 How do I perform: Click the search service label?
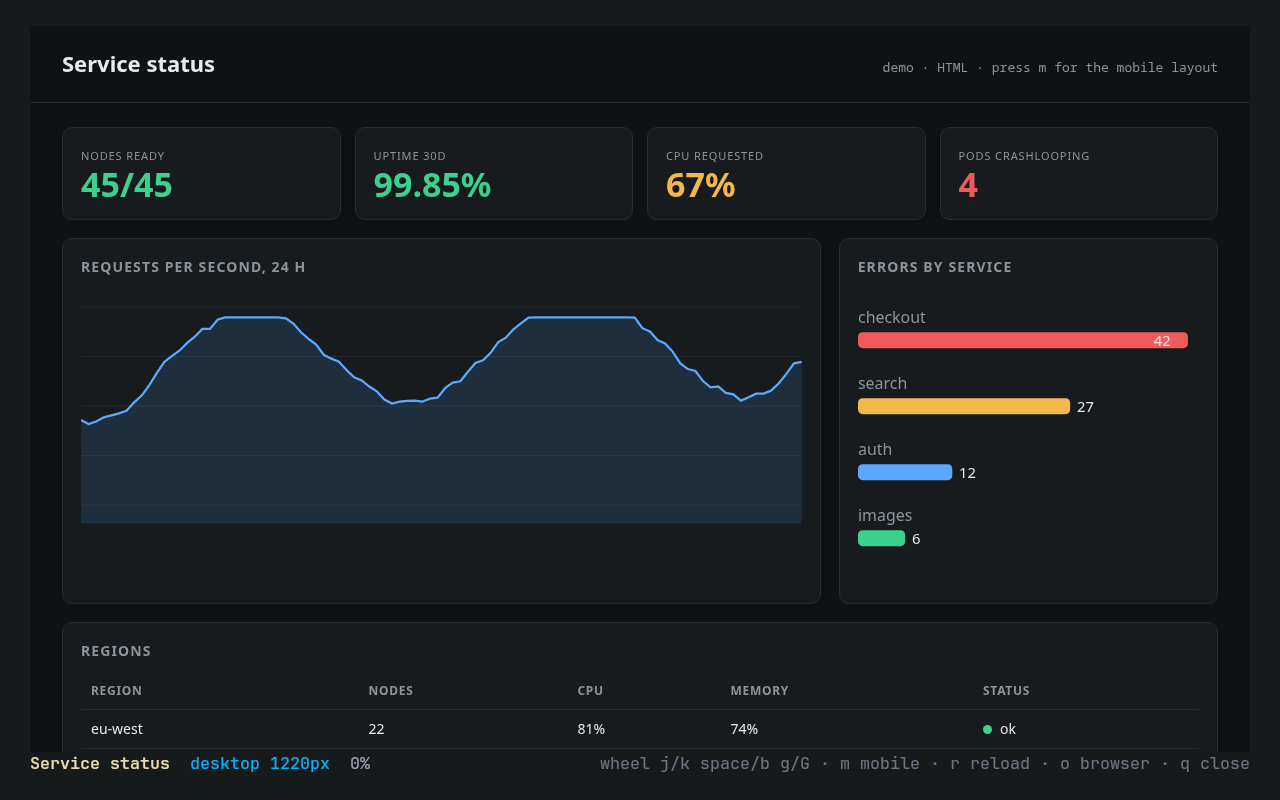click(x=883, y=383)
